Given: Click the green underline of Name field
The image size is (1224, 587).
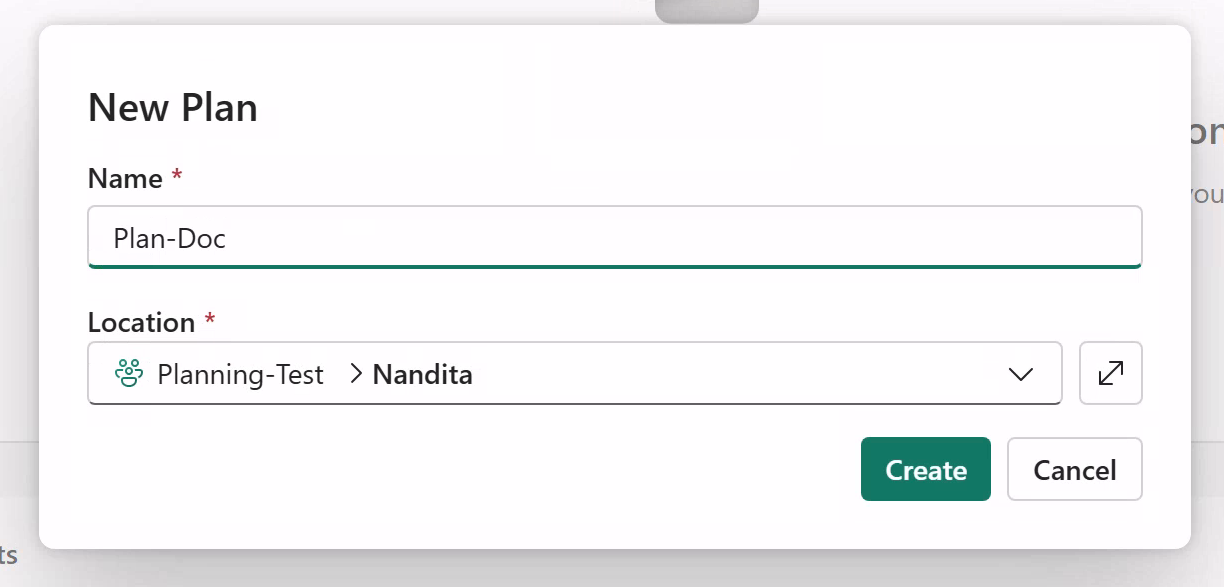Looking at the screenshot, I should (614, 266).
